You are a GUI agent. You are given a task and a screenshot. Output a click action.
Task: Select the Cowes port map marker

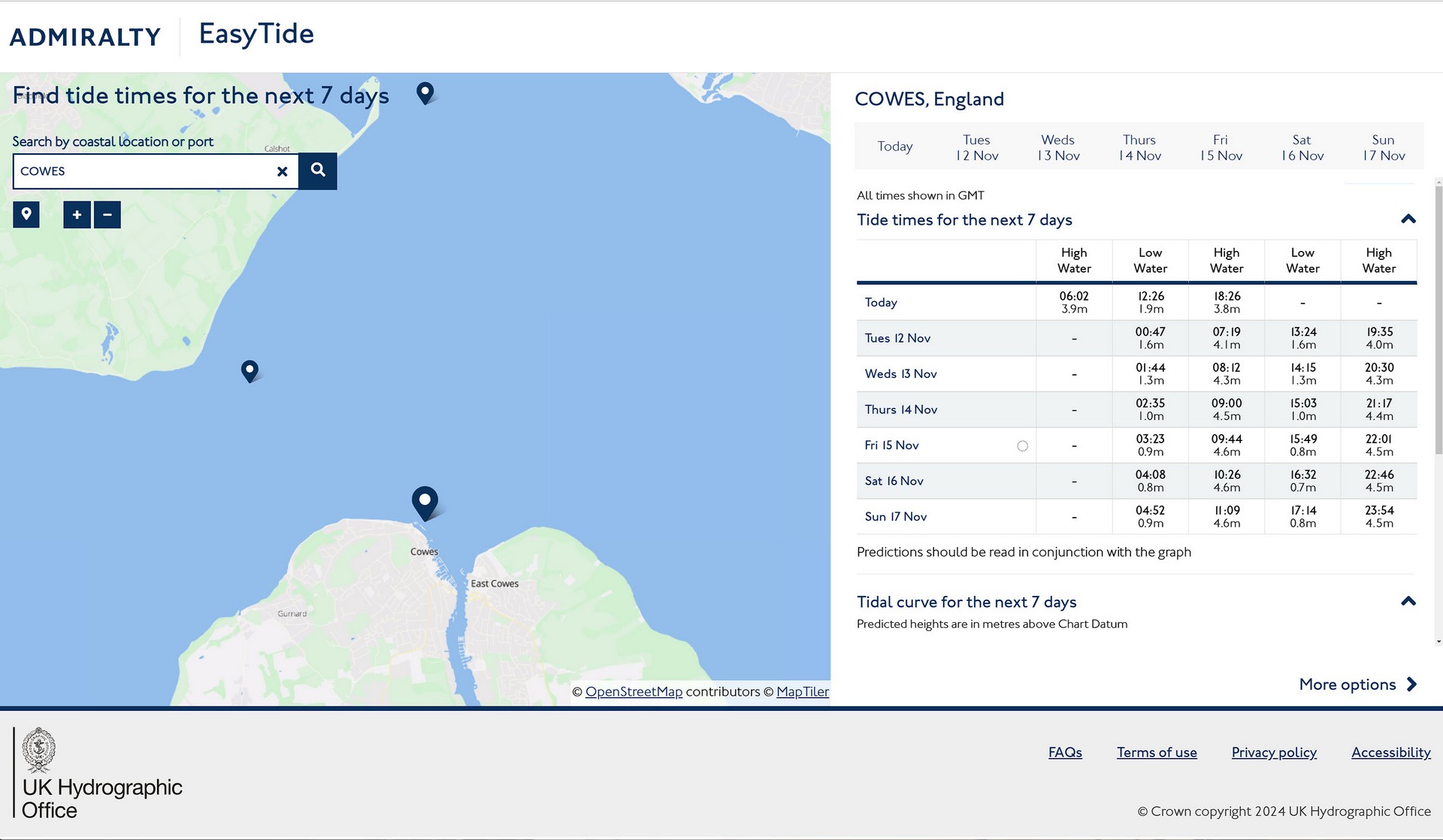point(425,502)
